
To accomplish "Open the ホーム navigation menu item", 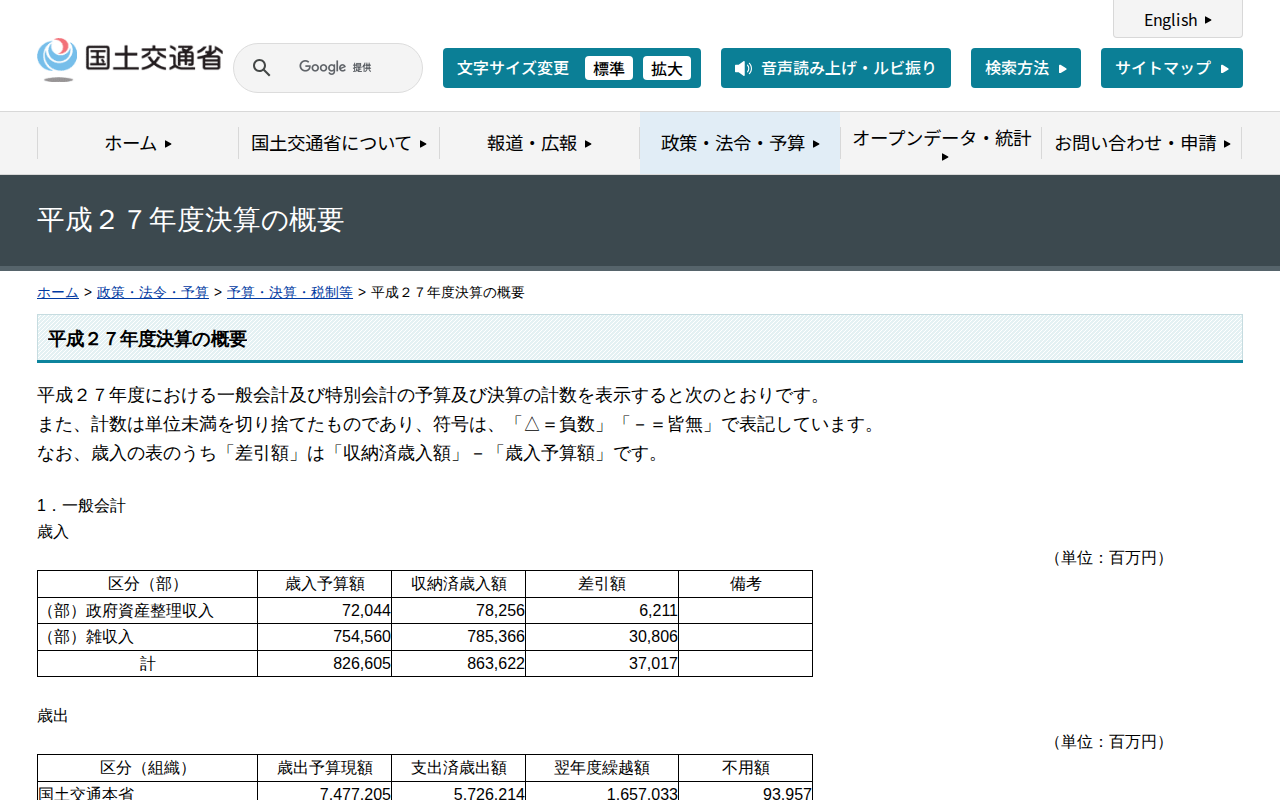I will click(x=138, y=143).
